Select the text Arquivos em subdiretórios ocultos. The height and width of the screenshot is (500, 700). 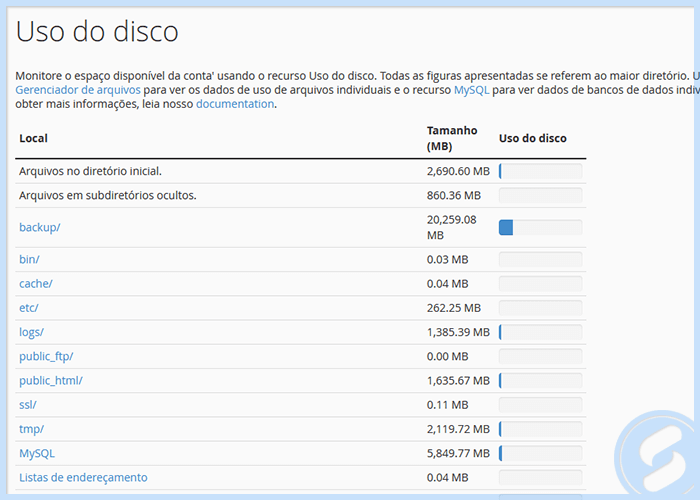pyautogui.click(x=108, y=195)
